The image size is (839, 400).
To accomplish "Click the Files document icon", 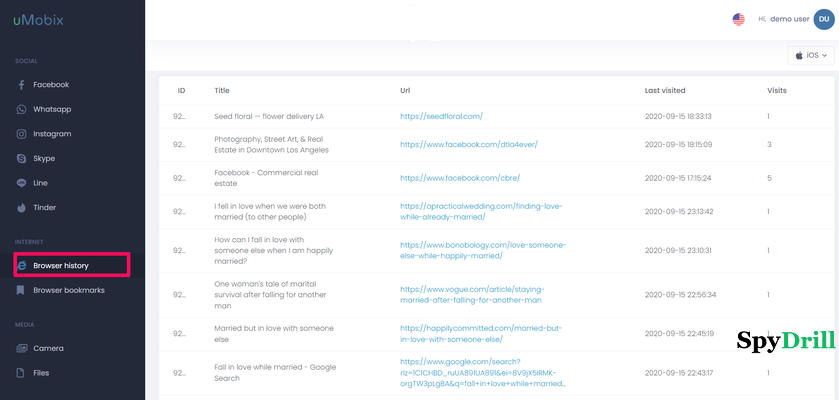I will coord(21,373).
